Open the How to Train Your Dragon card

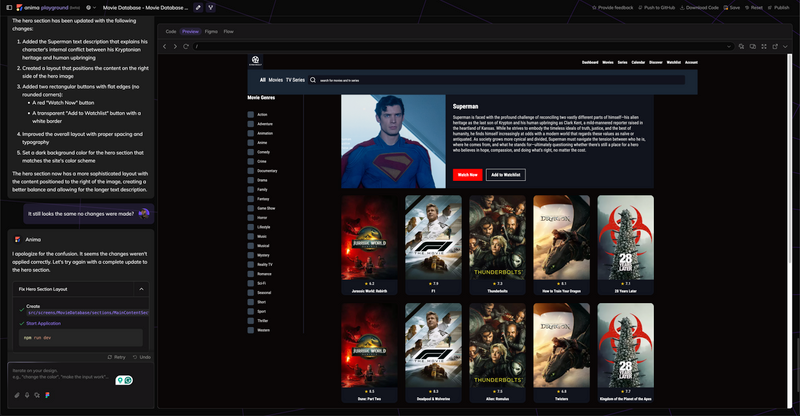tap(561, 245)
